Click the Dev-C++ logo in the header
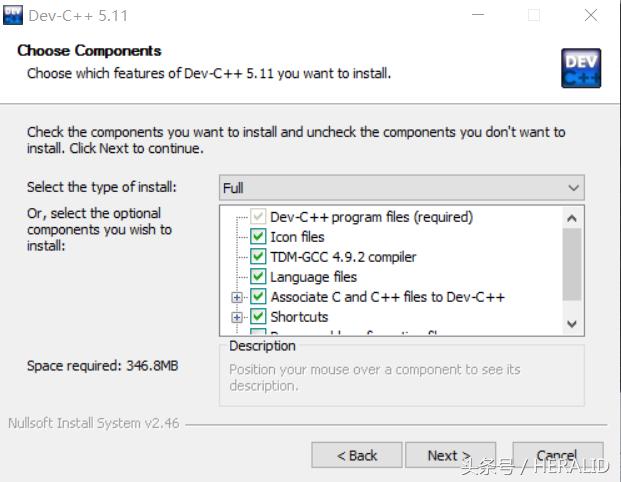621x482 pixels. coord(581,67)
